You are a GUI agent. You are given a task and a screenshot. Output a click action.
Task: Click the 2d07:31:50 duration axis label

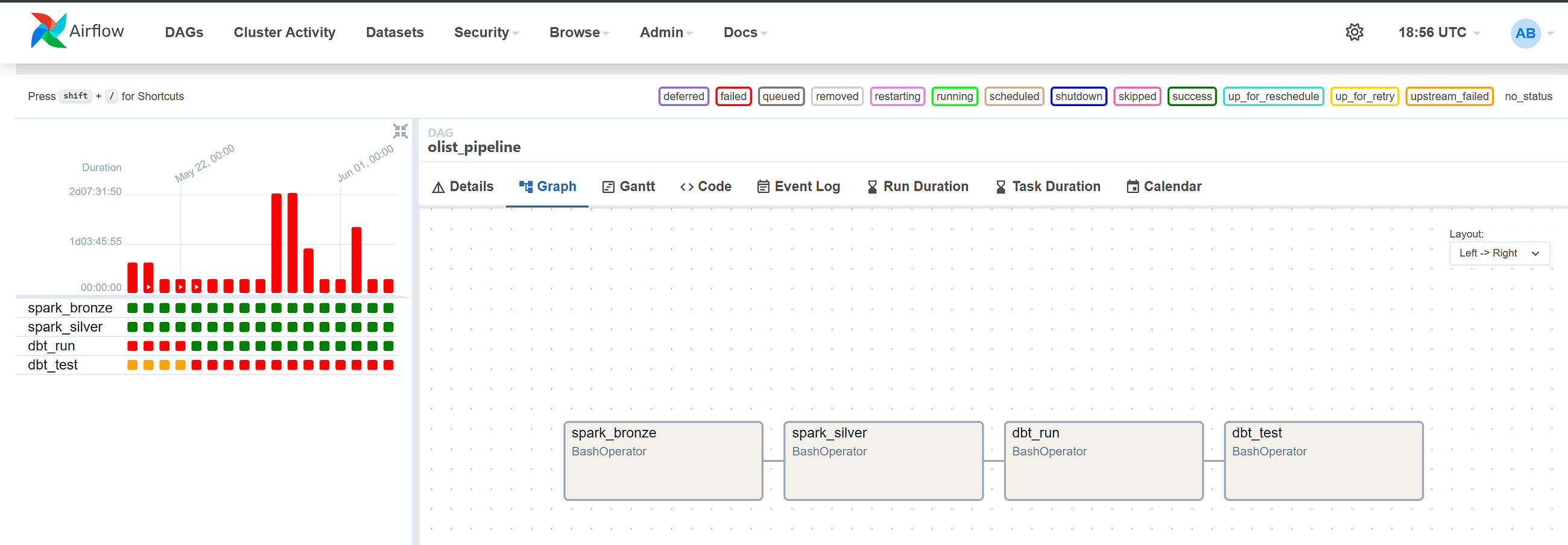(95, 192)
